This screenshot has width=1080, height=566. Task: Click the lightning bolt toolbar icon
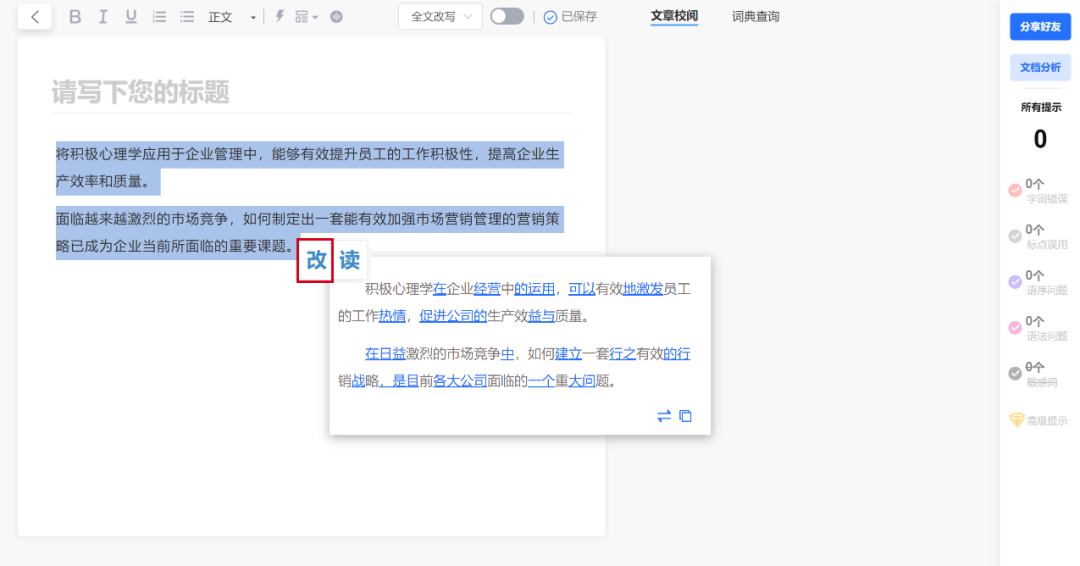[280, 17]
